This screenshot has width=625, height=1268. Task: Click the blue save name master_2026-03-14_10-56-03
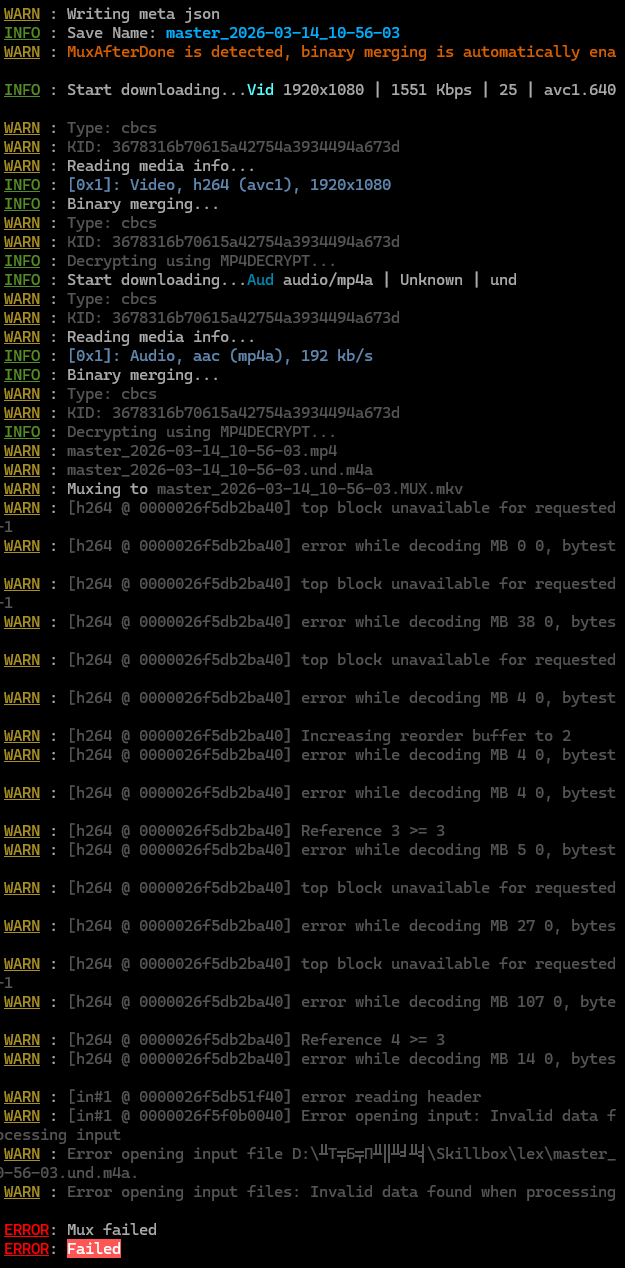pos(283,33)
